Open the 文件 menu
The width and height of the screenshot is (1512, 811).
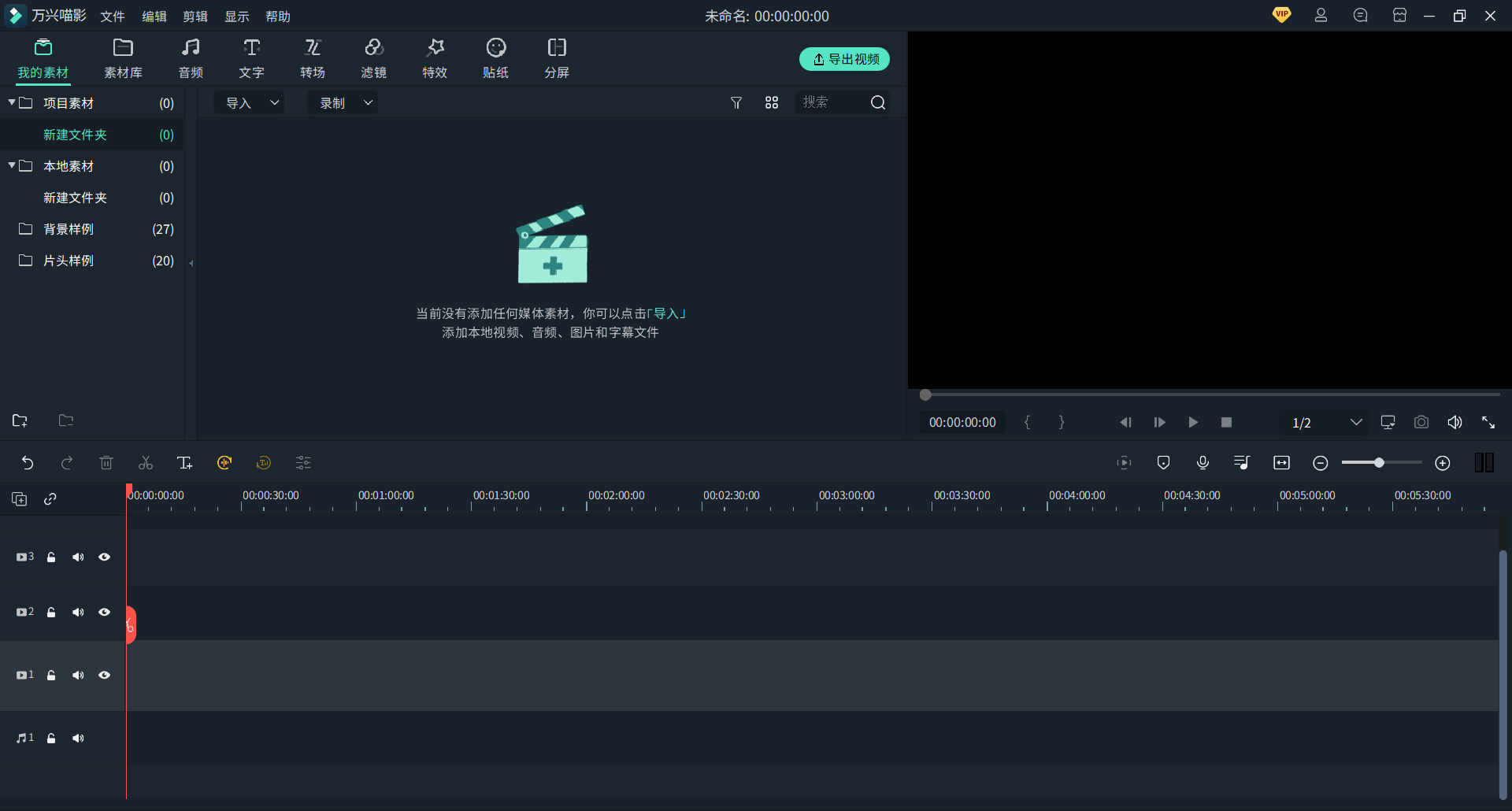pyautogui.click(x=112, y=16)
